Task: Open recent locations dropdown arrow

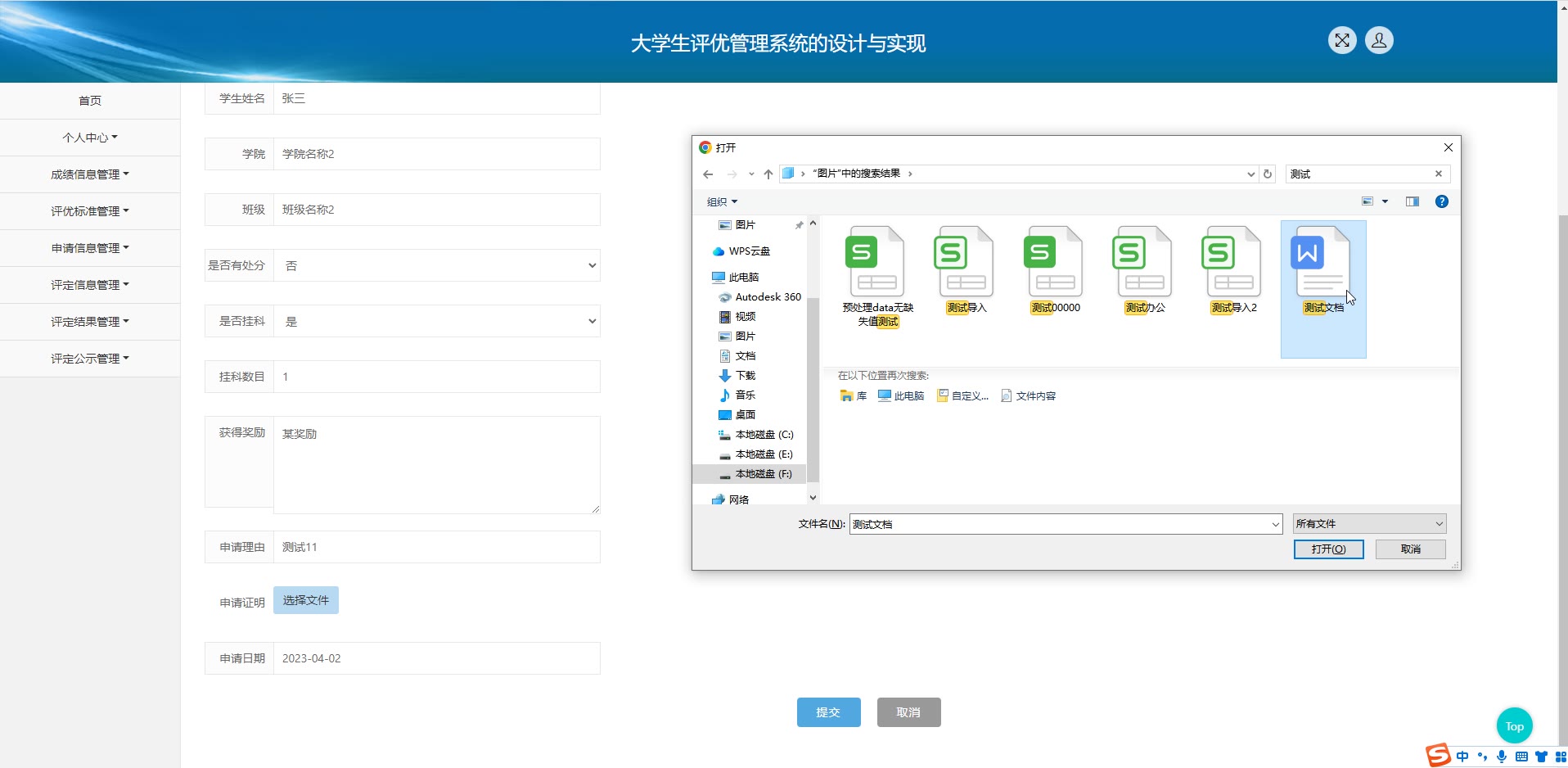Action: (750, 174)
